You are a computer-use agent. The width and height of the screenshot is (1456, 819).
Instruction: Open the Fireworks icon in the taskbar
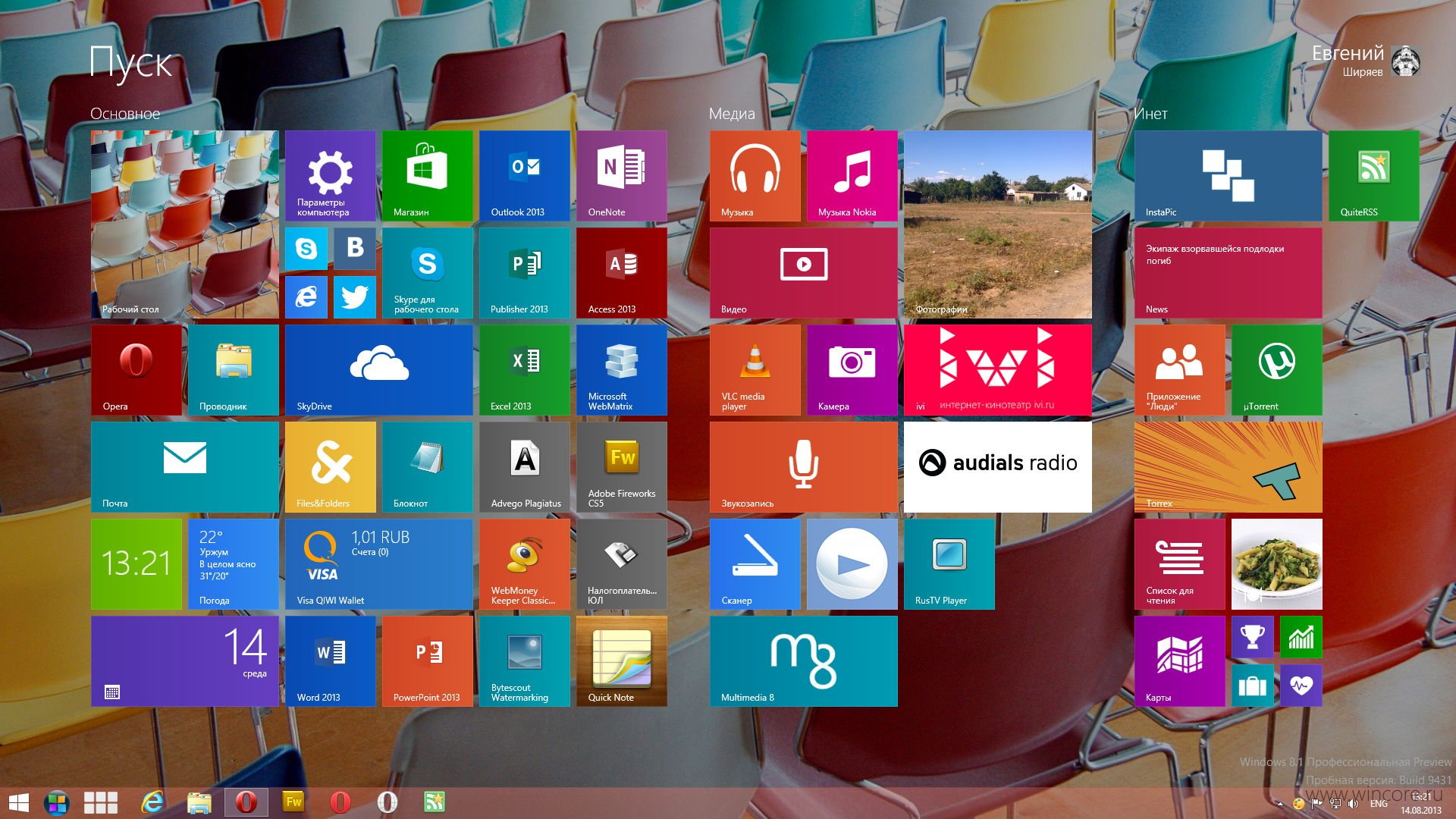[293, 802]
